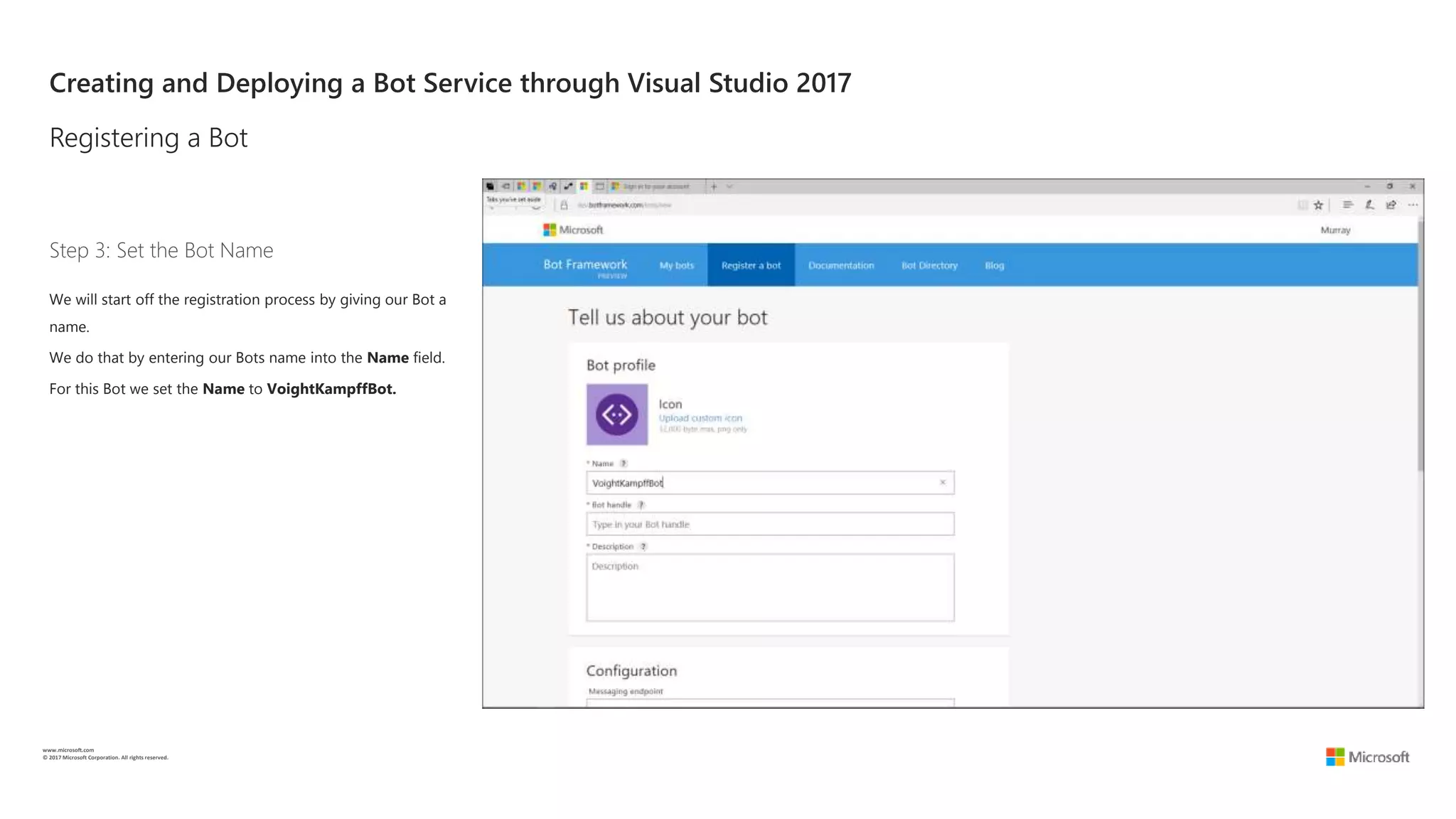Click the Favorites star icon in Edge
Image resolution: width=1456 pixels, height=819 pixels.
[1319, 205]
